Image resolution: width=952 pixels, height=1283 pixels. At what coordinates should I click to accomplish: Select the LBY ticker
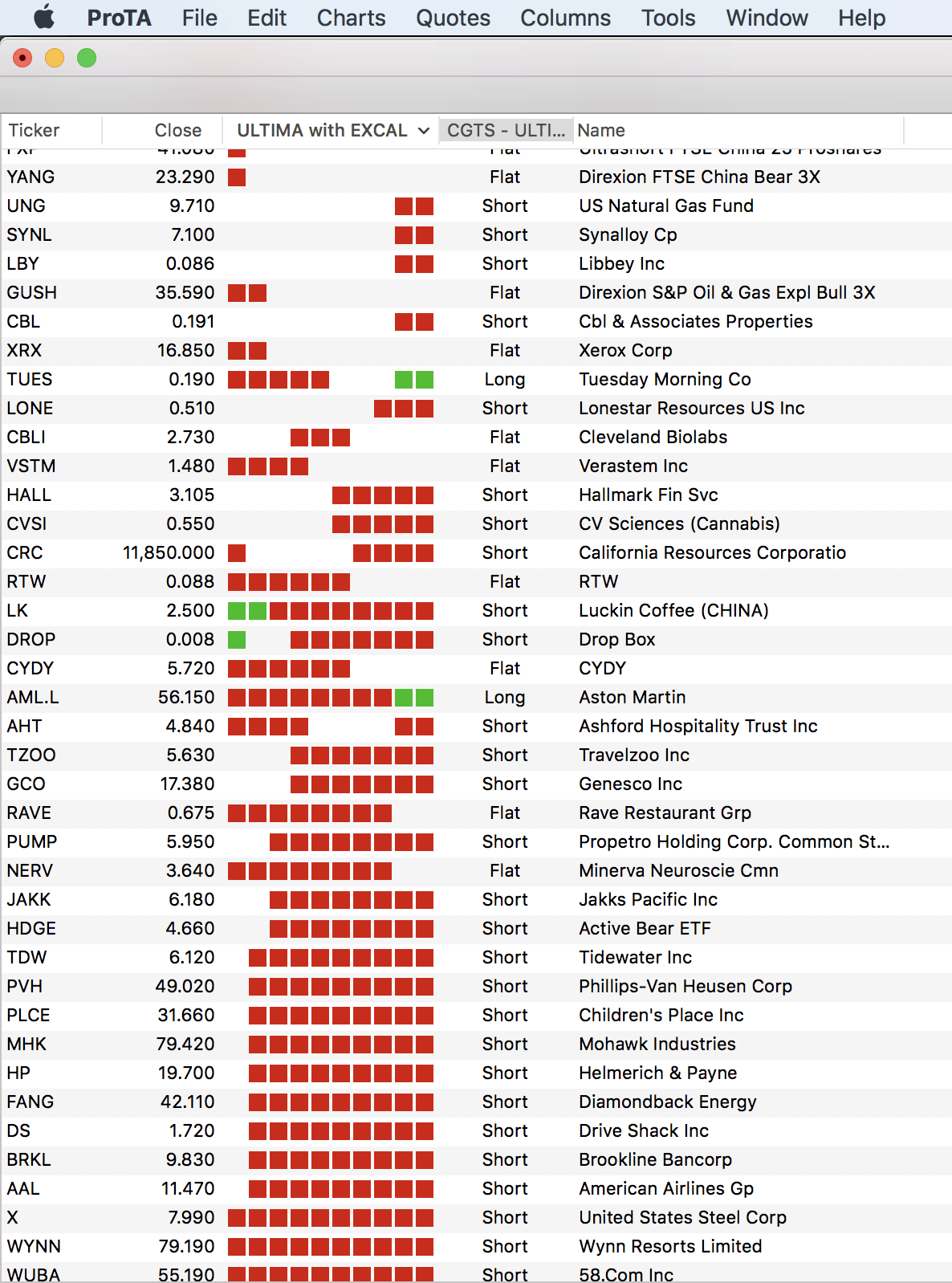[x=22, y=263]
